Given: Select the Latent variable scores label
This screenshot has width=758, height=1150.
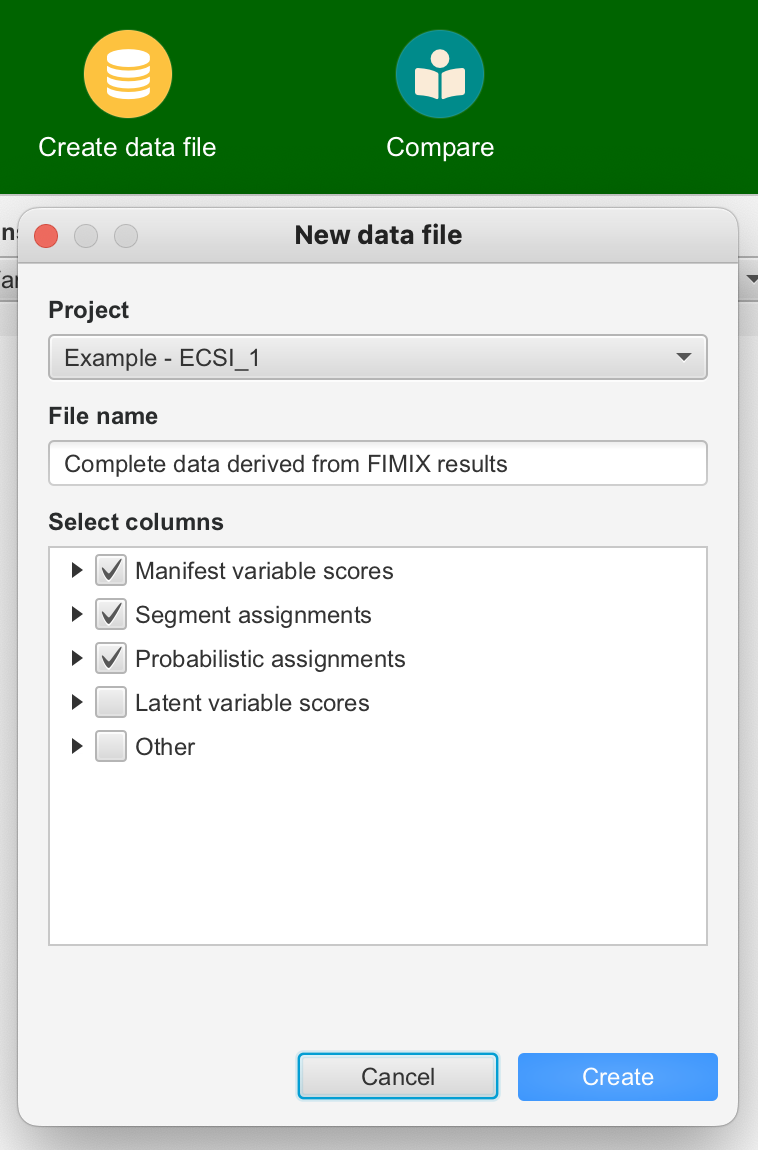Looking at the screenshot, I should point(252,703).
